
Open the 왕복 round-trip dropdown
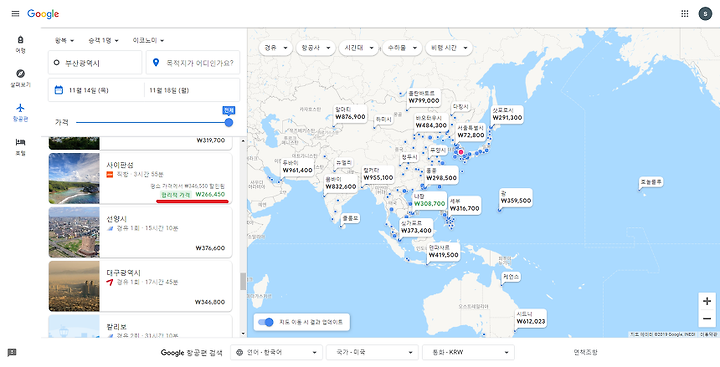64,40
